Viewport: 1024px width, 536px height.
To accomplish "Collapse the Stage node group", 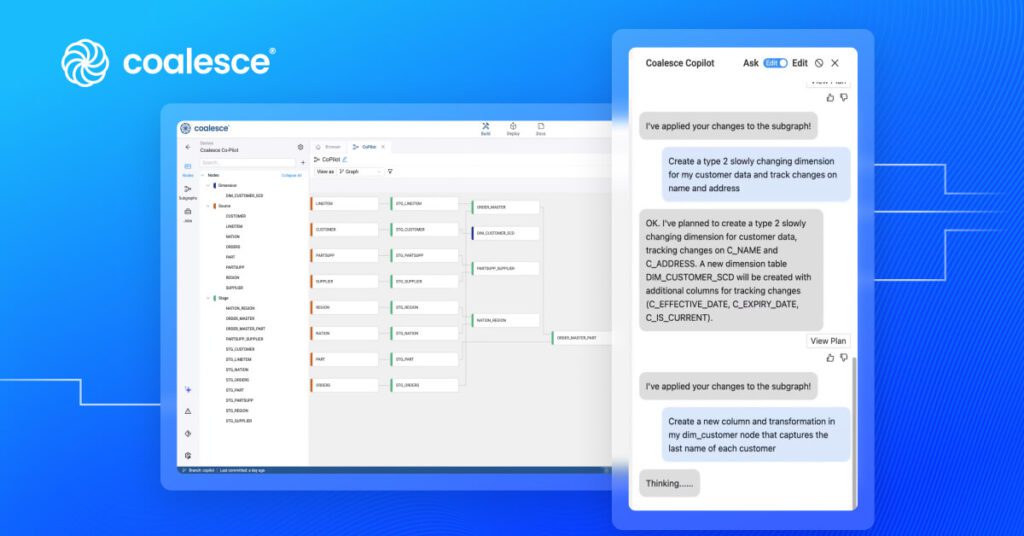I will pos(207,298).
